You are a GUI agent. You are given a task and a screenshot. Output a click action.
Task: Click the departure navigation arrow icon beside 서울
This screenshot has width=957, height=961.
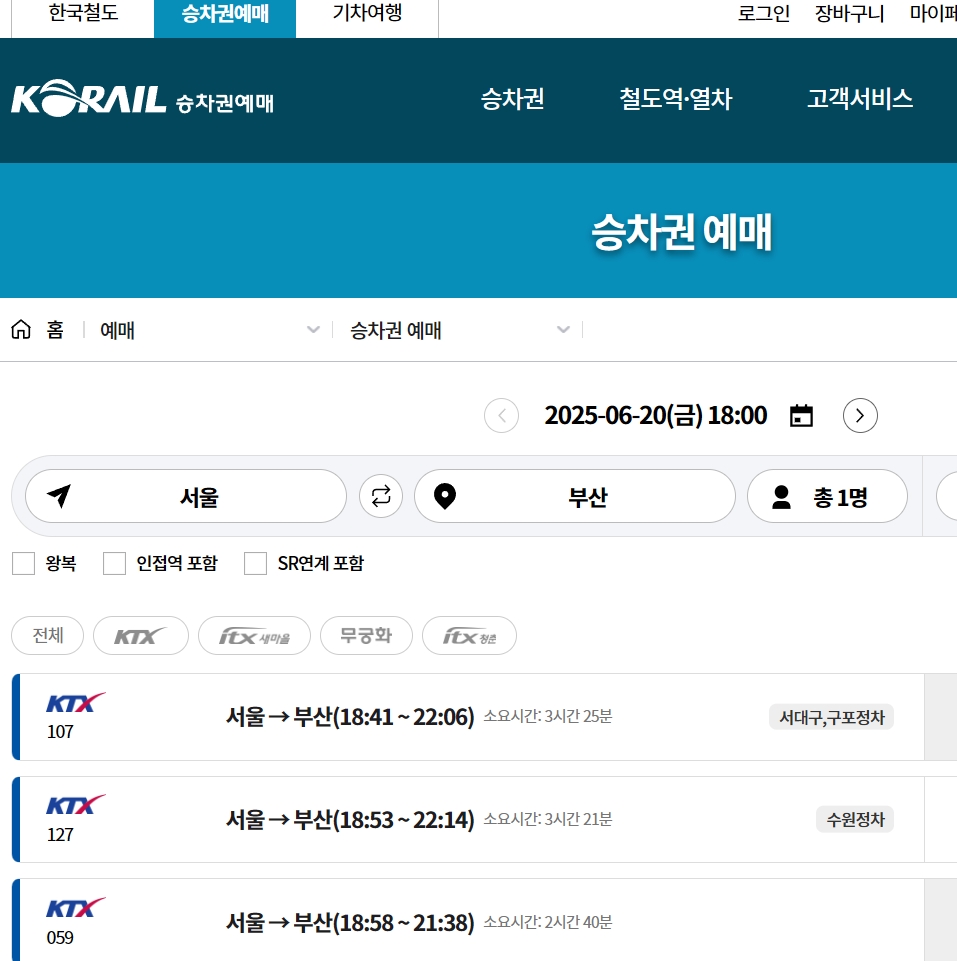[58, 496]
